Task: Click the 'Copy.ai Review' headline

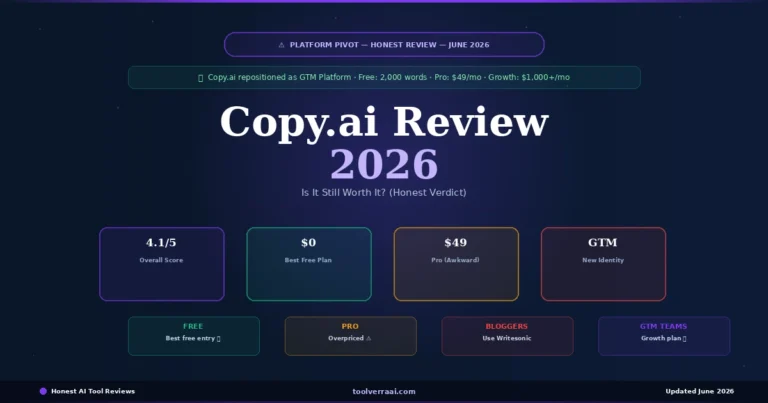Action: coord(384,122)
